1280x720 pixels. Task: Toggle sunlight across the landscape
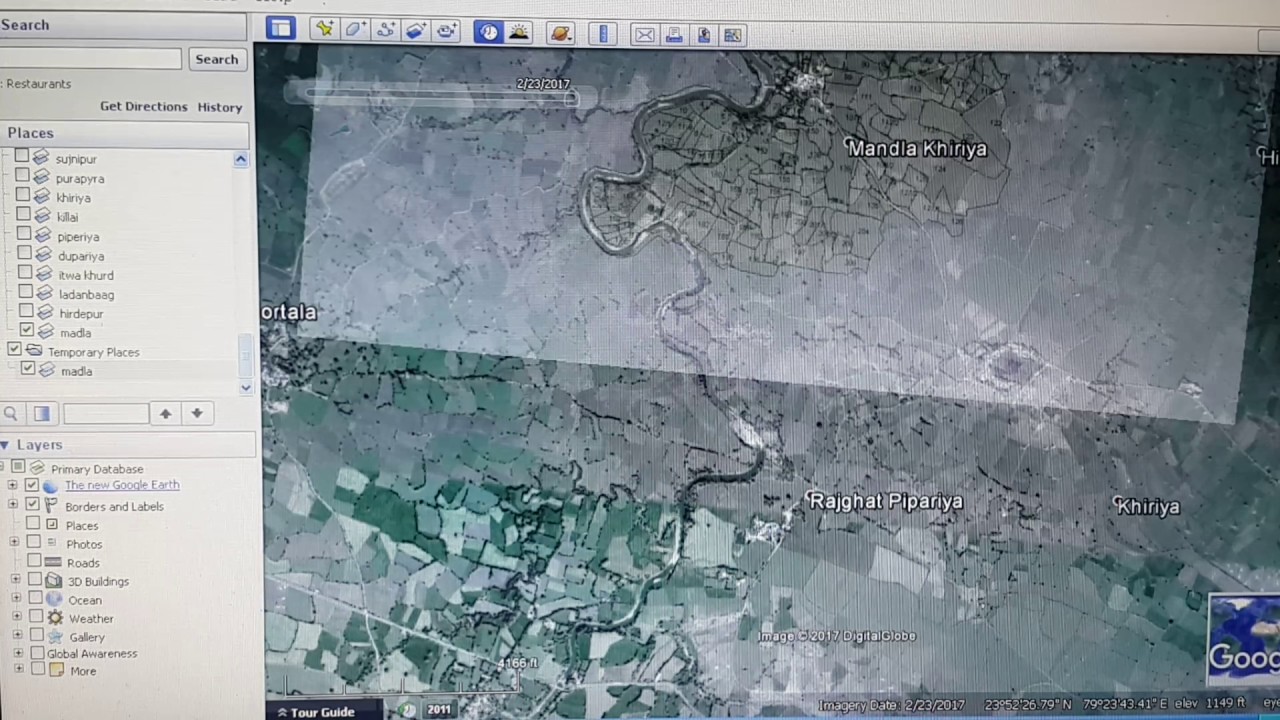519,32
